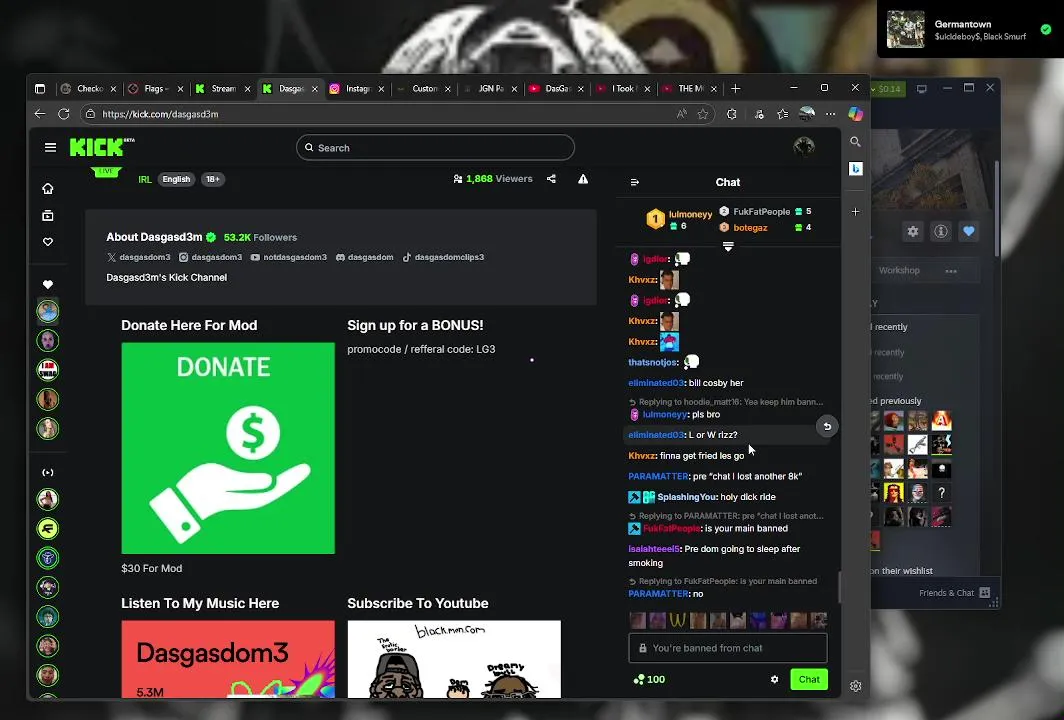Viewport: 1064px width, 720px height.
Task: Open the Browse icon in Kick sidebar
Action: 48,216
